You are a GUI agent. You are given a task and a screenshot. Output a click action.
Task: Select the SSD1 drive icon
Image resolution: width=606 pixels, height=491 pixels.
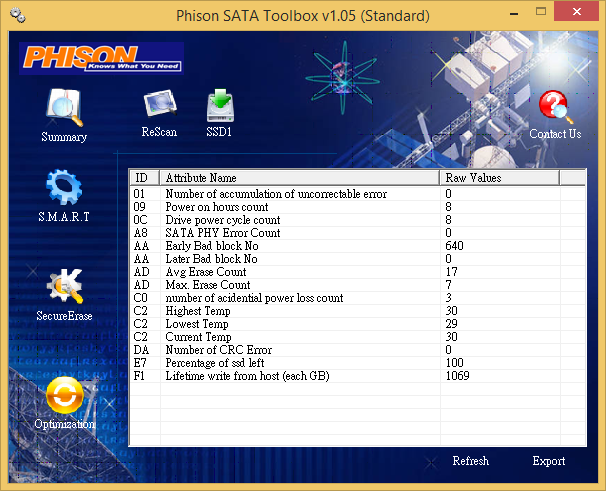220,106
